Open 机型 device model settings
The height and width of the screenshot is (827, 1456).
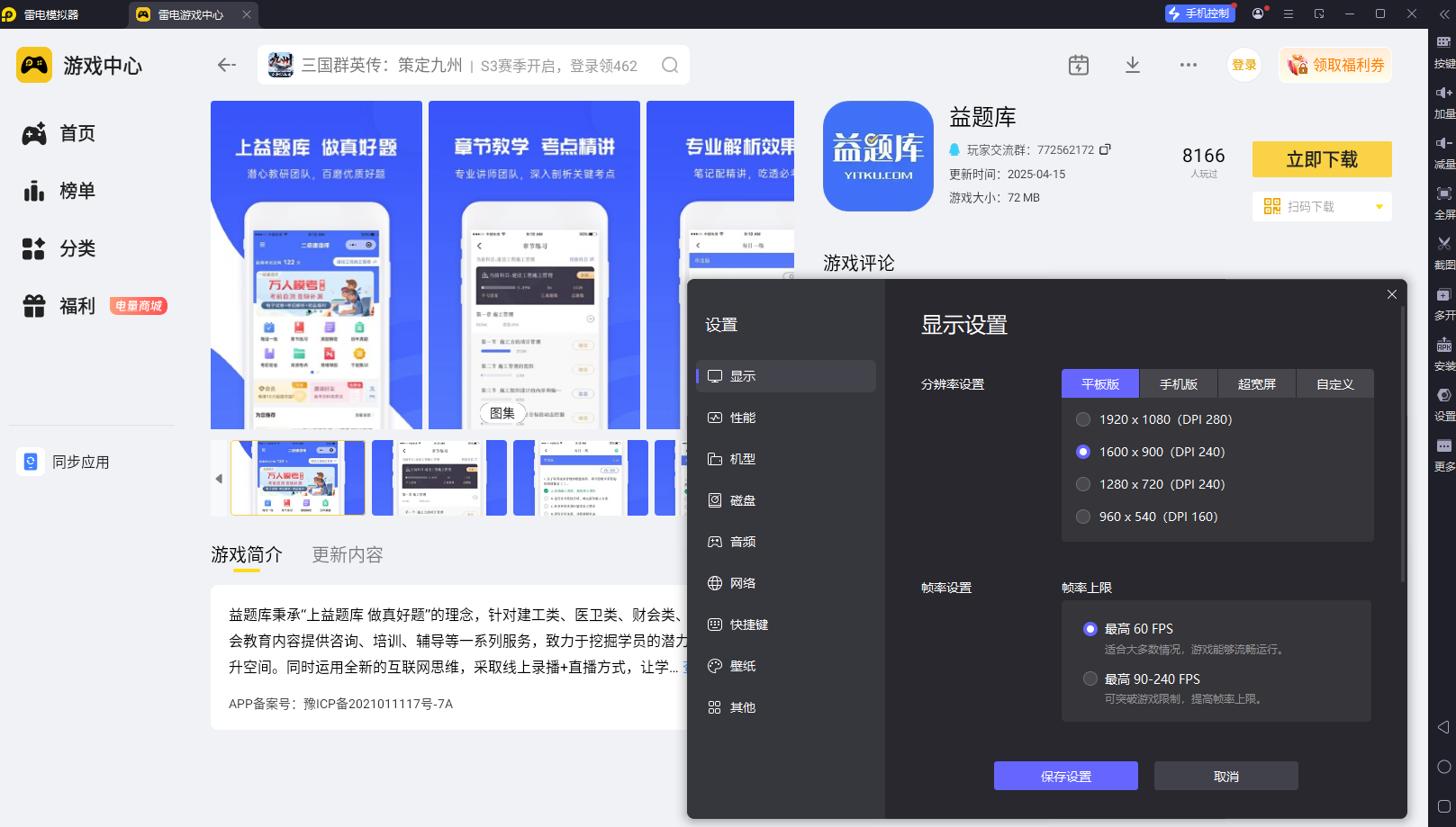(786, 459)
